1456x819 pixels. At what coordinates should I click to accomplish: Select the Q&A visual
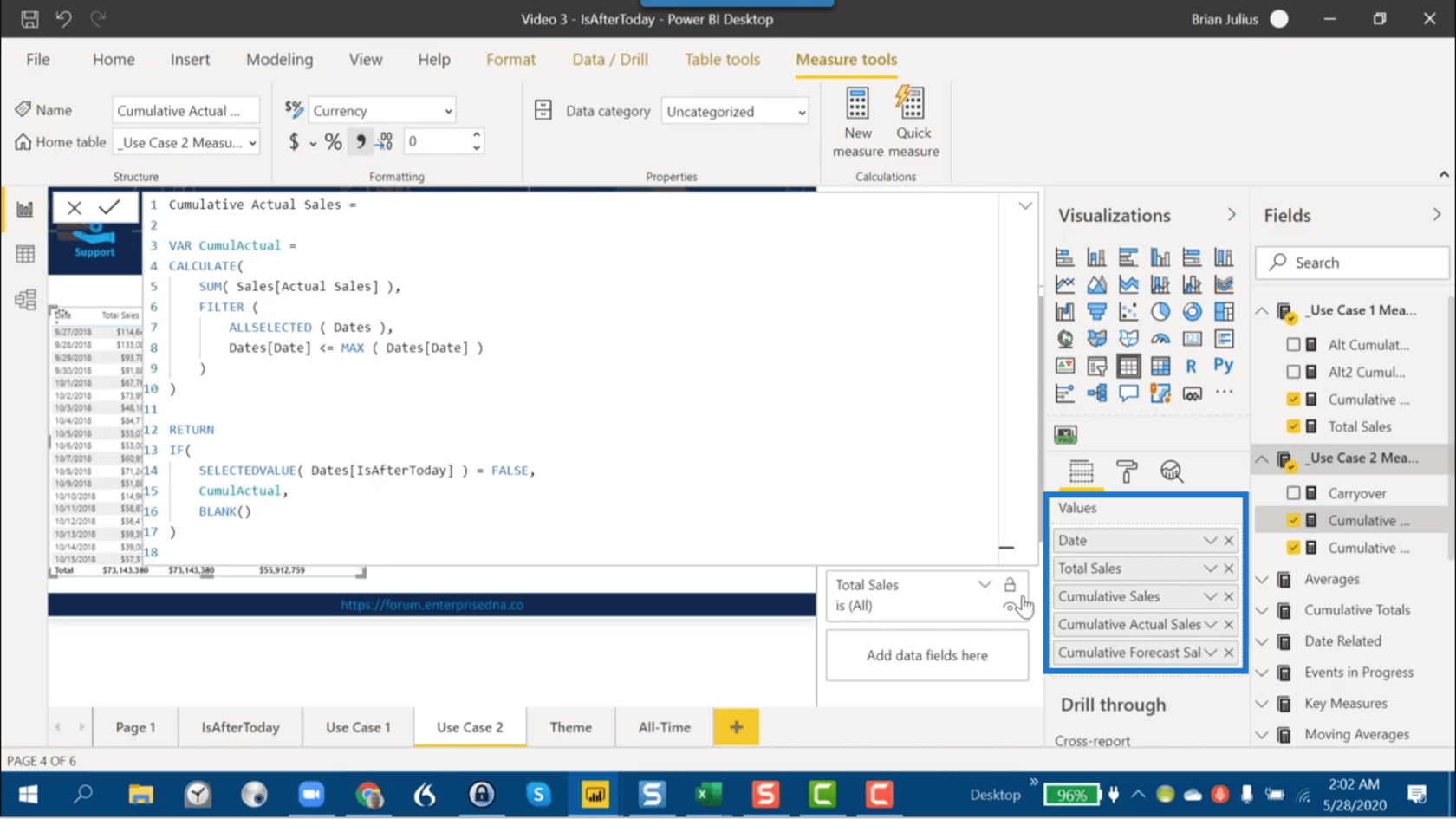(1128, 393)
